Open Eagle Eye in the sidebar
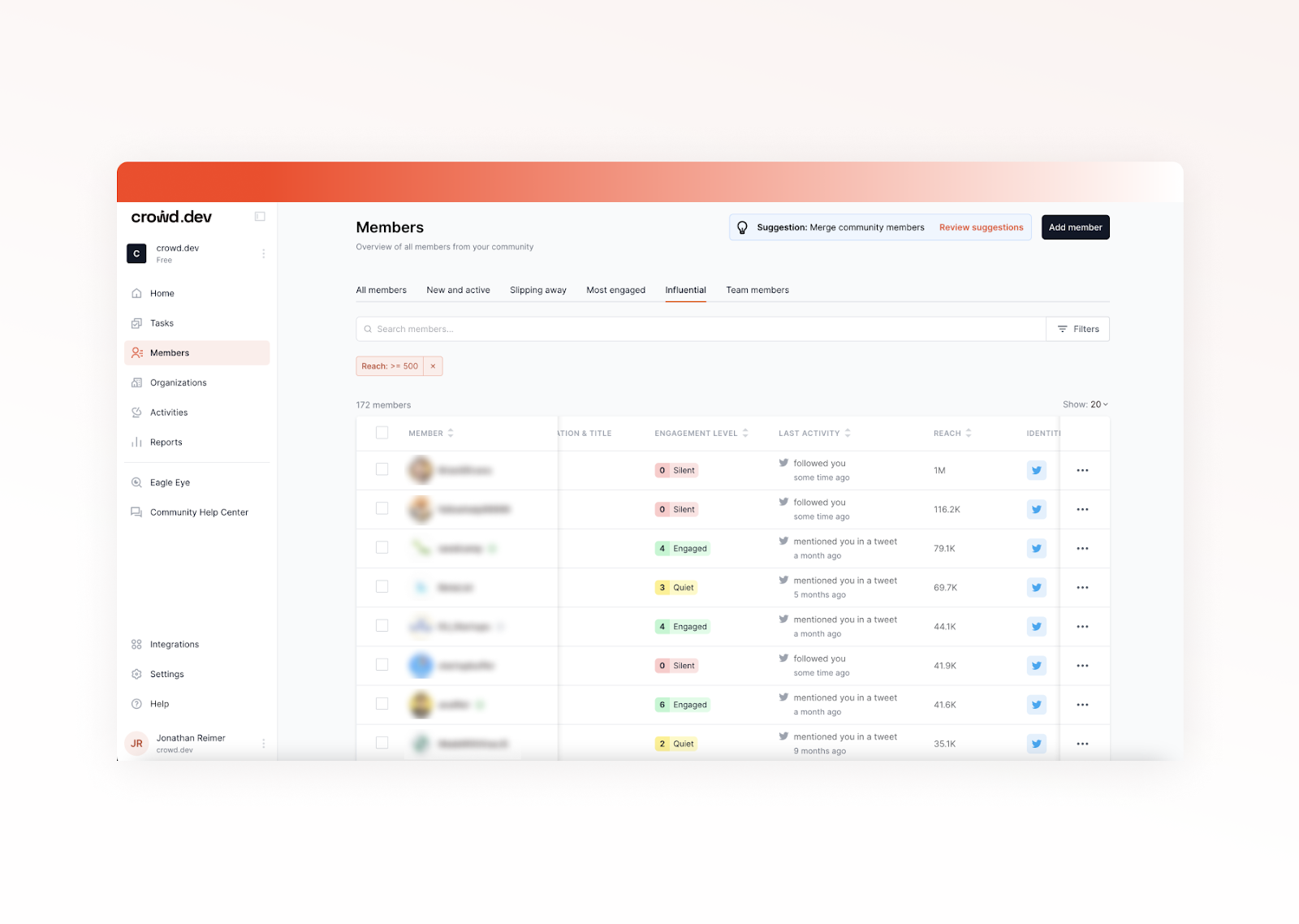This screenshot has width=1299, height=924. click(196, 482)
